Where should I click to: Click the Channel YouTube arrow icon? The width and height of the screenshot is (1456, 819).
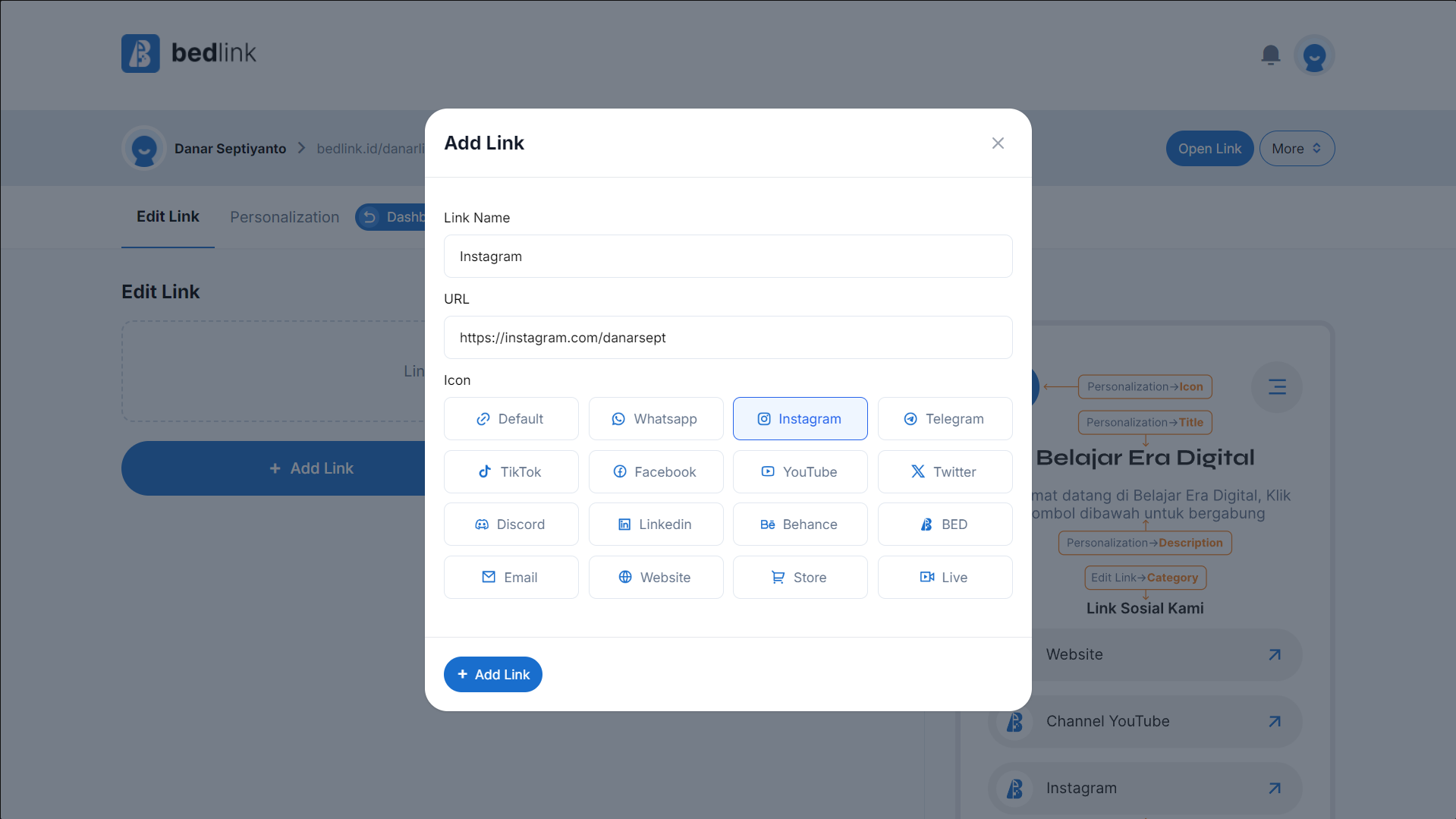coord(1275,721)
